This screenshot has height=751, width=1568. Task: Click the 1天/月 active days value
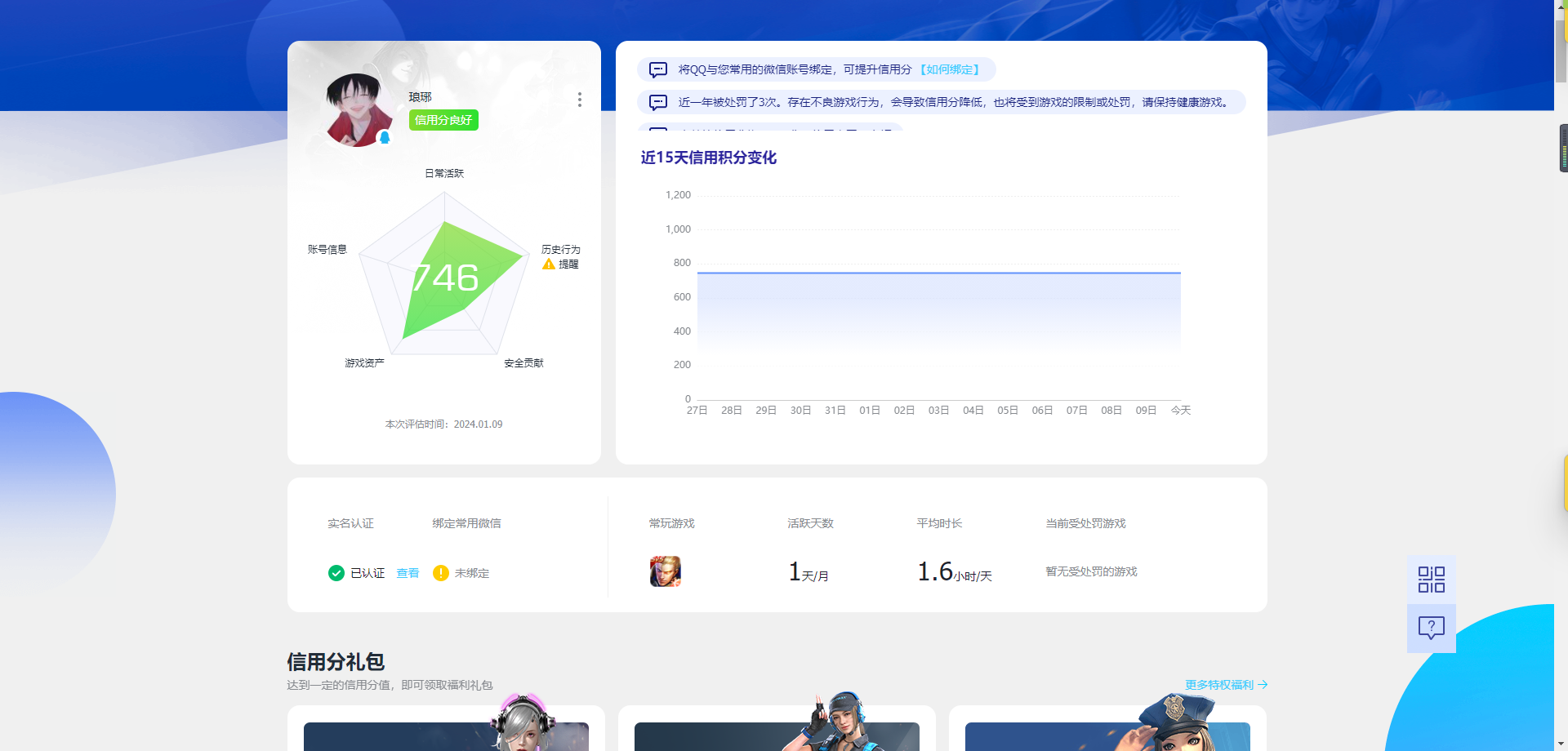pyautogui.click(x=808, y=571)
